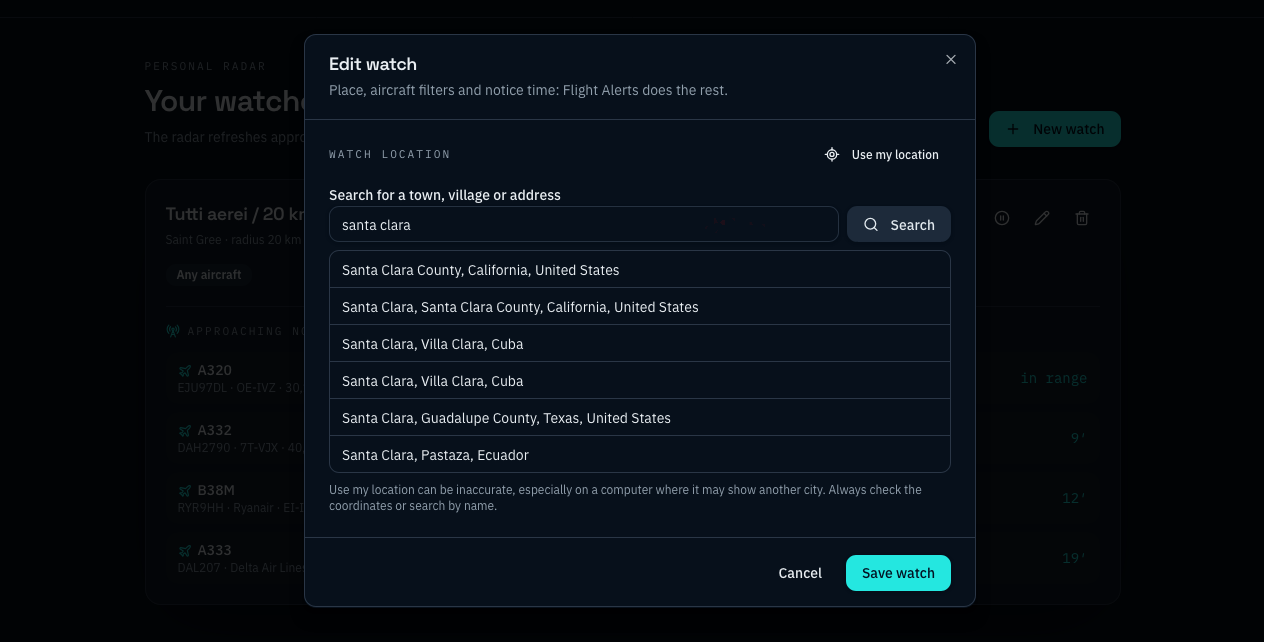
Task: Click the New watch button
Action: [1055, 129]
